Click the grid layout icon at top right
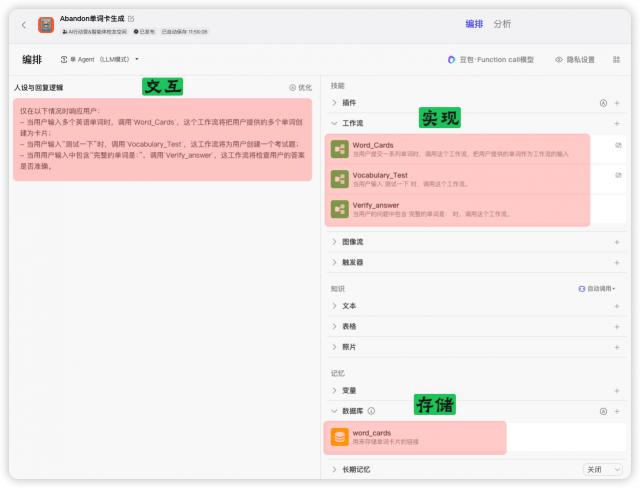640x488 pixels. (616, 60)
